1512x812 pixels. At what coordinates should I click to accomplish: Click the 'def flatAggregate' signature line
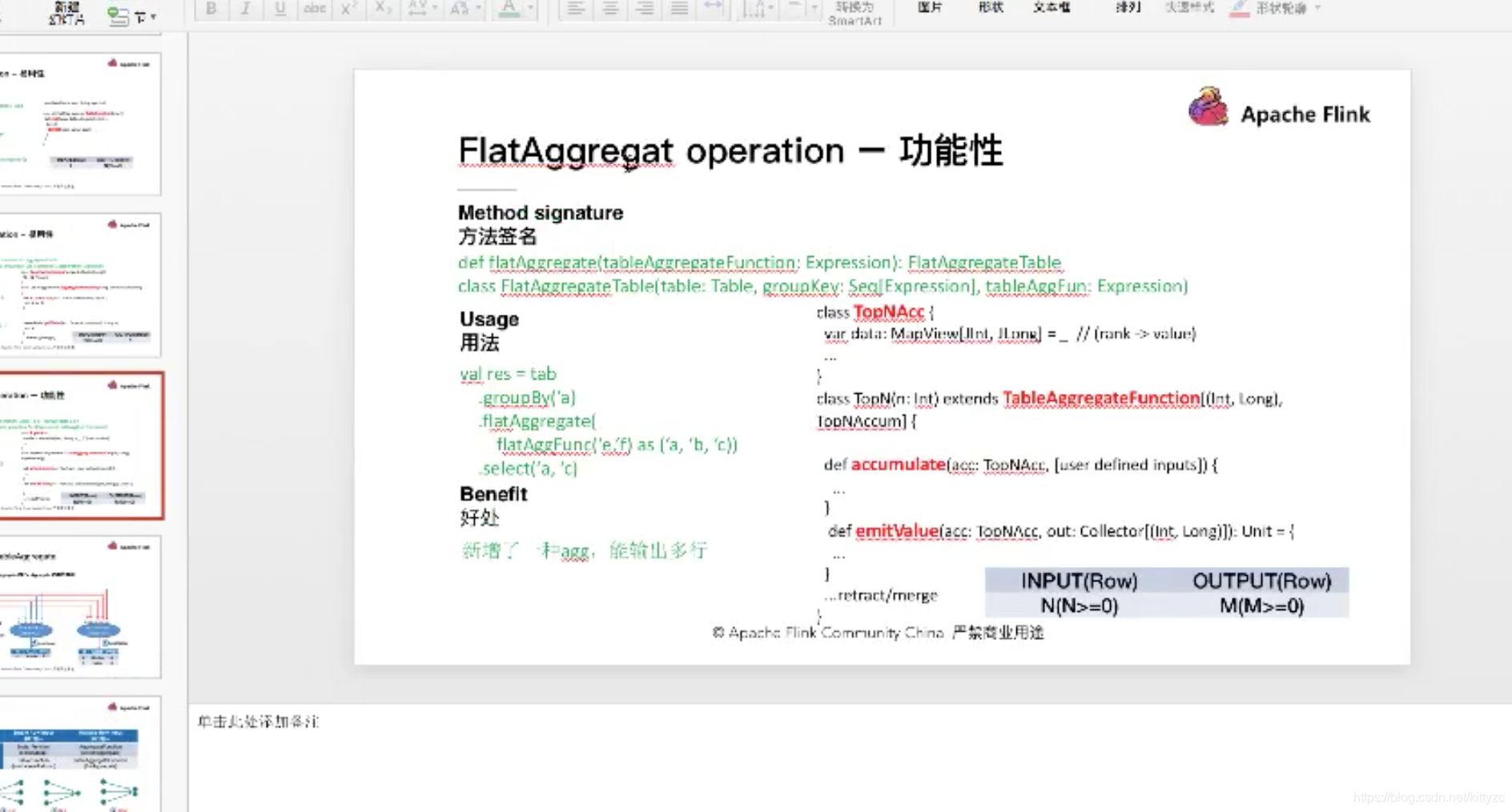pos(760,263)
